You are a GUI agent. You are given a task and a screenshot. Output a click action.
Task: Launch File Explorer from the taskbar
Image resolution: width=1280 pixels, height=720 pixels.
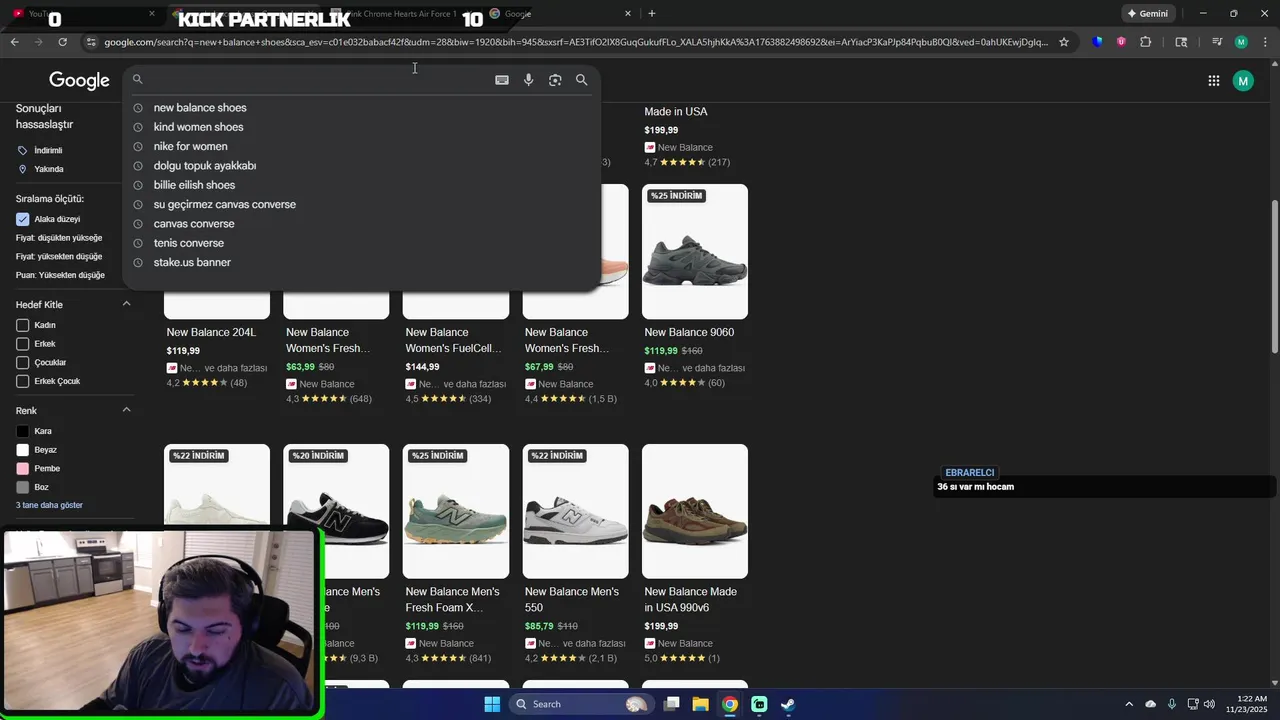(701, 704)
